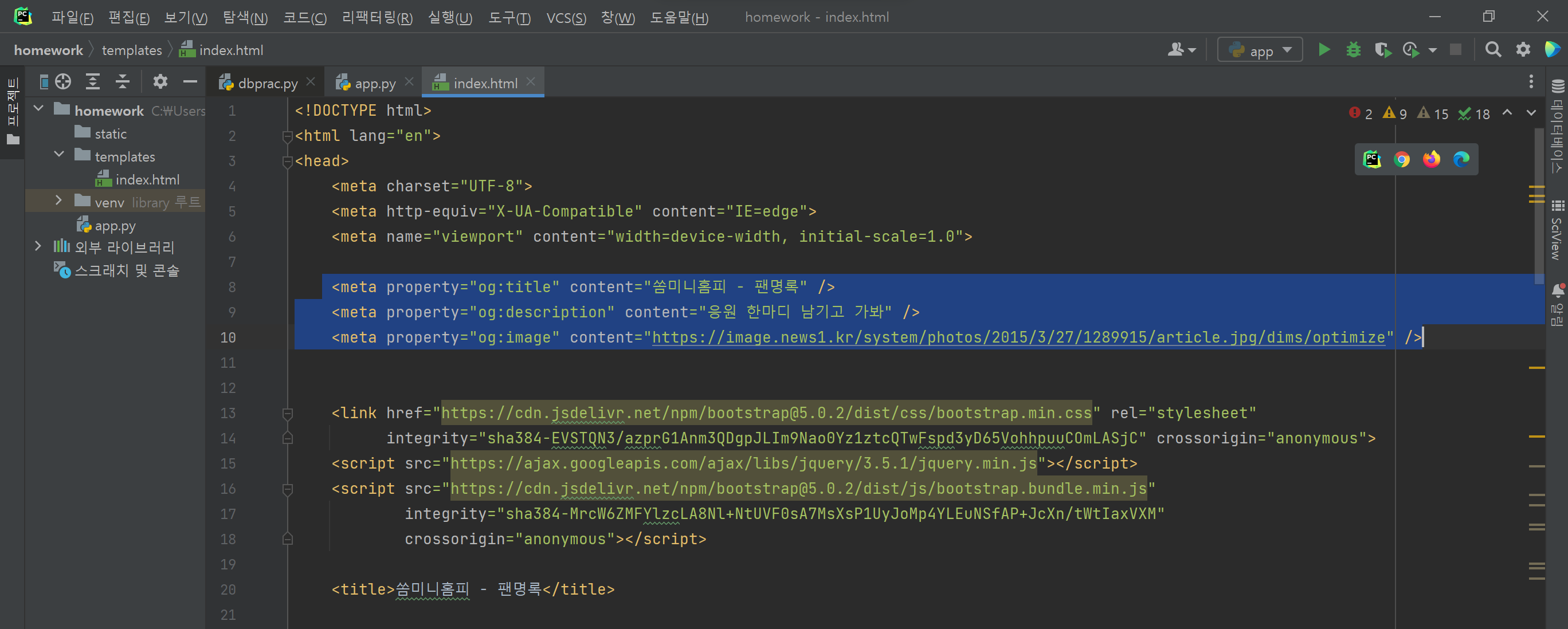1568x629 pixels.
Task: Stop the running process
Action: 1456,50
